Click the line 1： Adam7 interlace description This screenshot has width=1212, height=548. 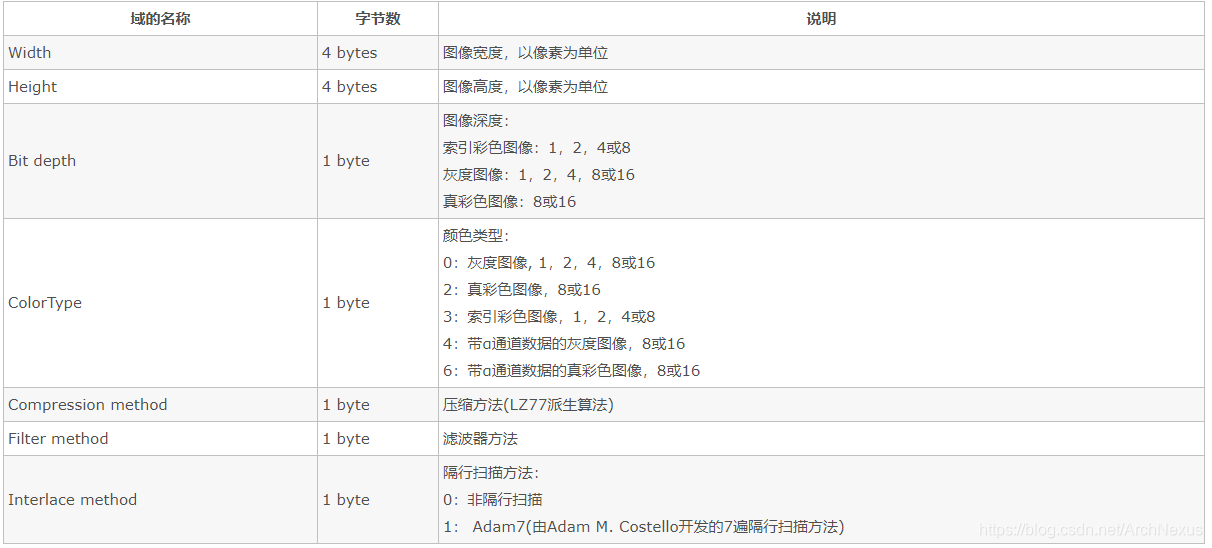pyautogui.click(x=644, y=527)
